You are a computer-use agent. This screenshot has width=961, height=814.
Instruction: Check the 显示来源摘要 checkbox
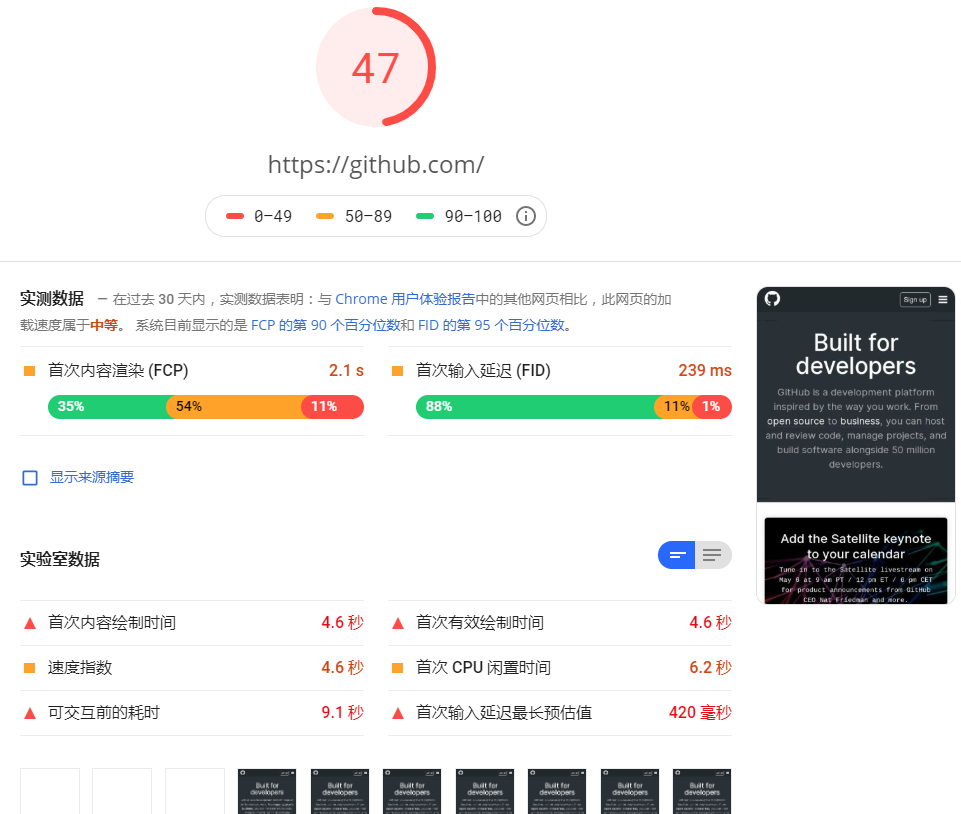point(30,477)
